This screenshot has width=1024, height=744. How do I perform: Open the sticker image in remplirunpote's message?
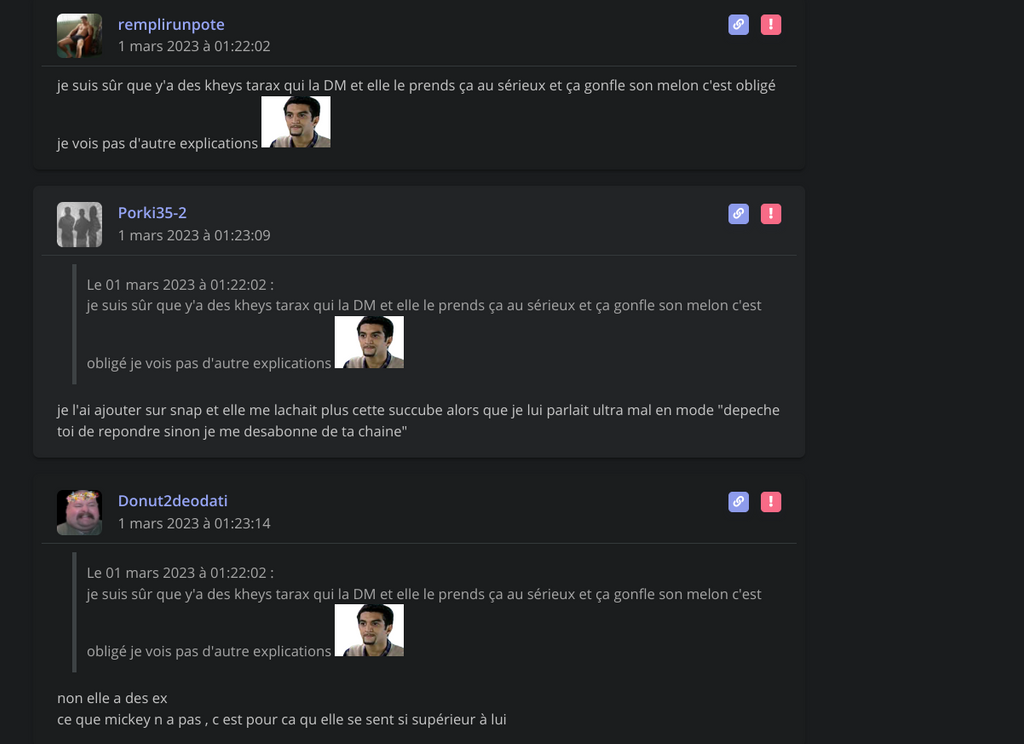pos(296,122)
